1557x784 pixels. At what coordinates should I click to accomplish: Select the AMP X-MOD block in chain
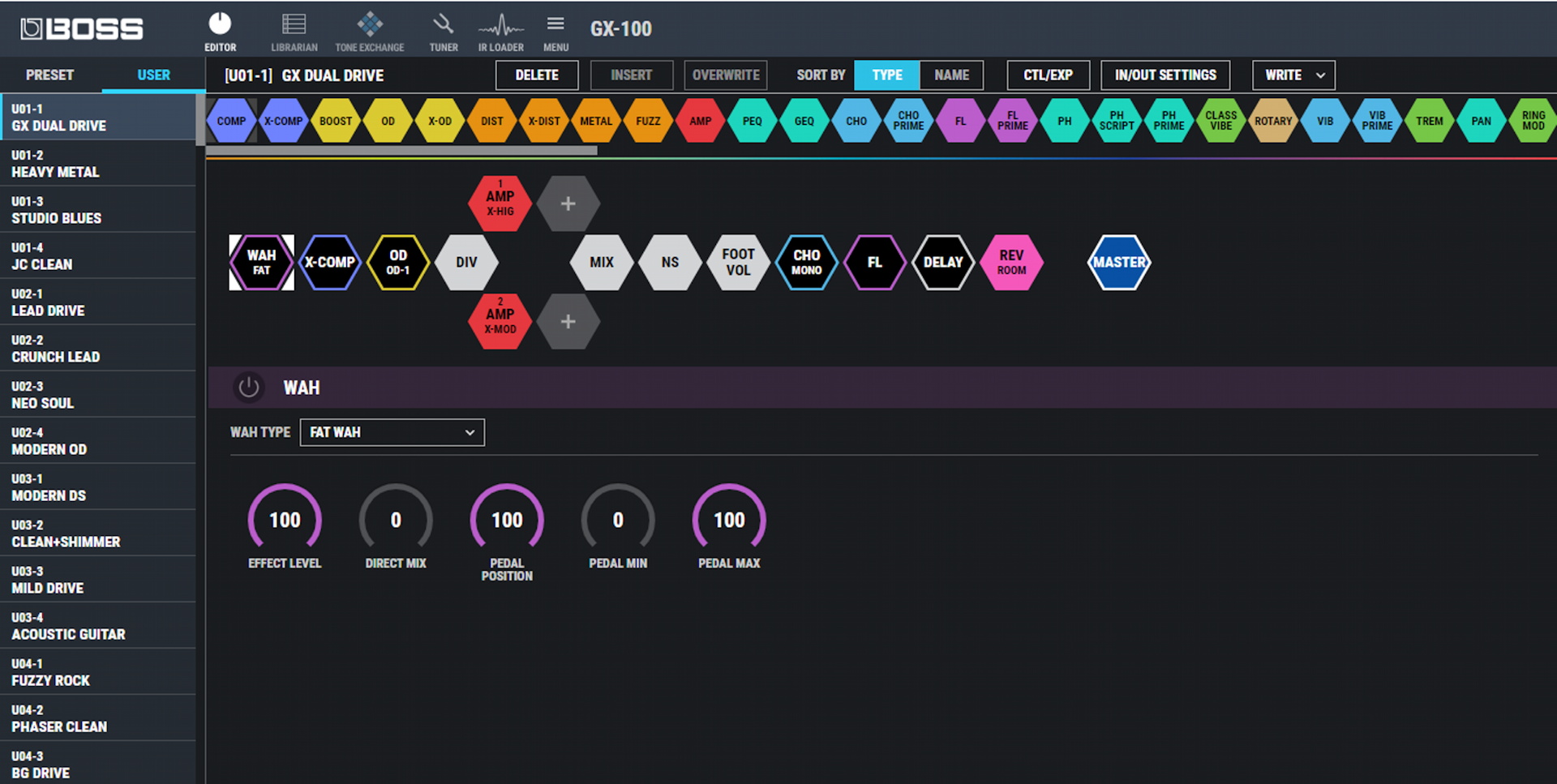pyautogui.click(x=500, y=321)
